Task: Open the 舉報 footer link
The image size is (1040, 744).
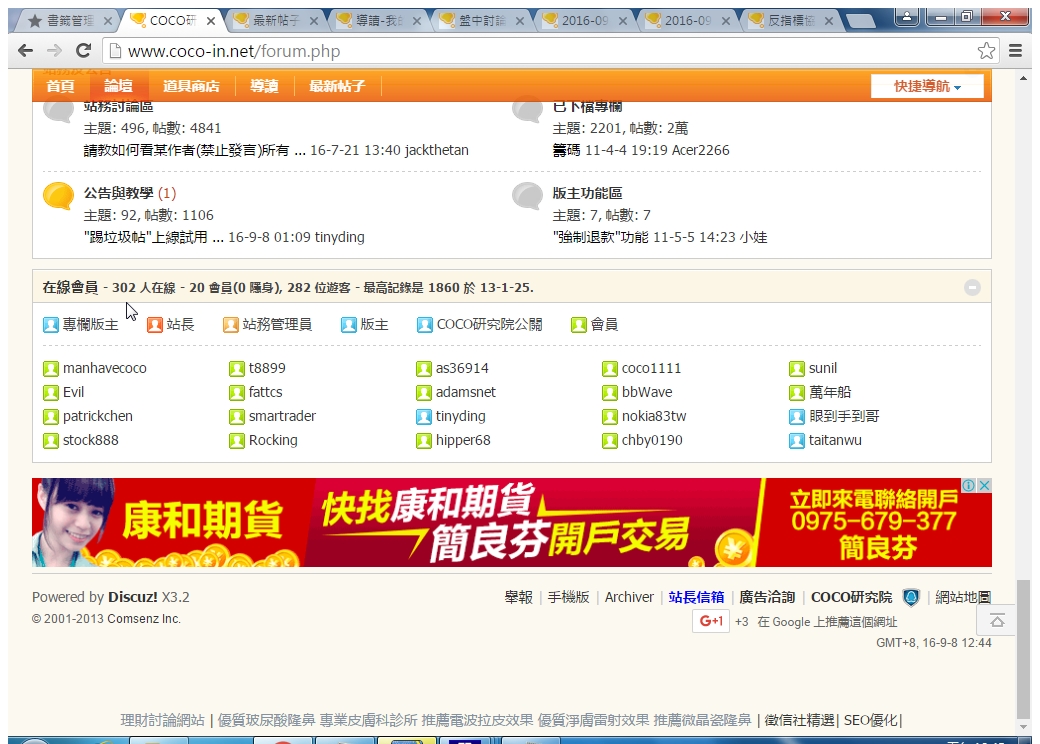Action: (x=519, y=597)
